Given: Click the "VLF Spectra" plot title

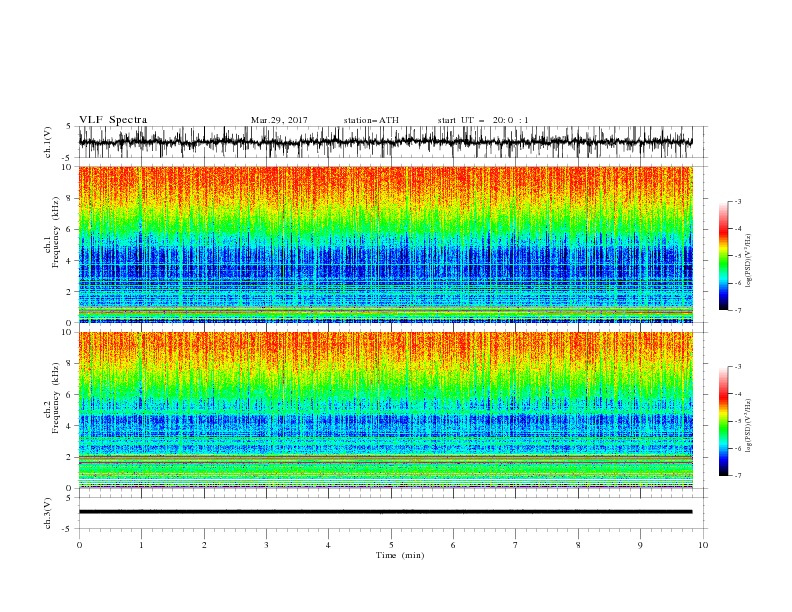Looking at the screenshot, I should [x=113, y=120].
